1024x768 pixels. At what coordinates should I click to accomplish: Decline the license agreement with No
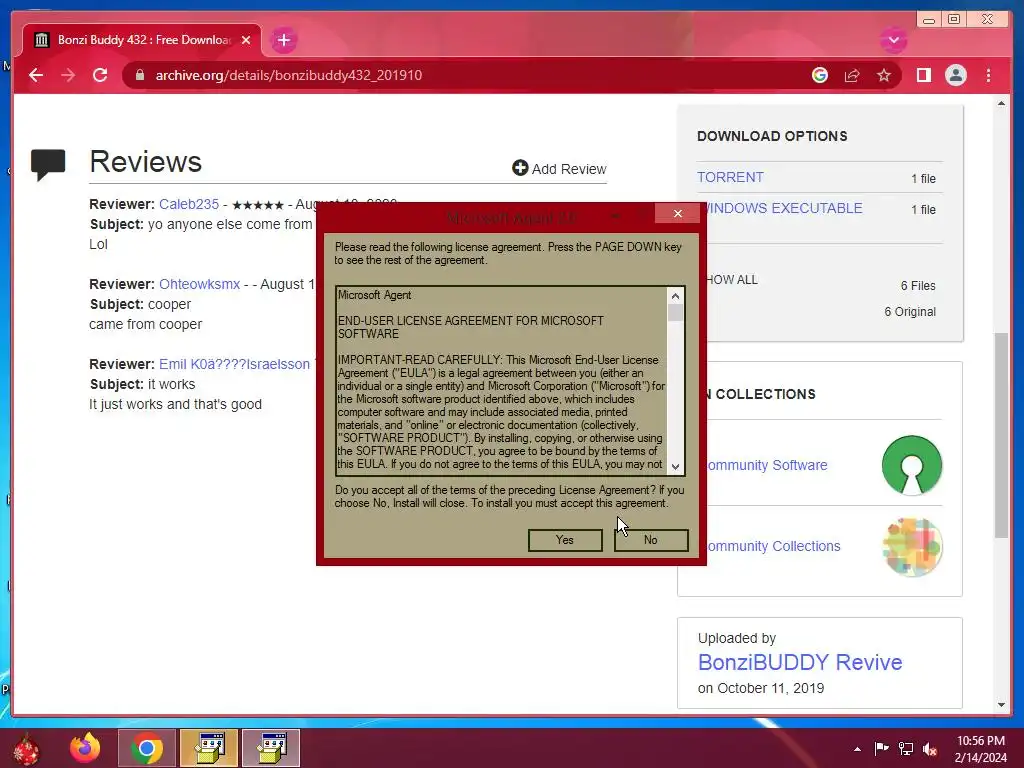pyautogui.click(x=651, y=540)
